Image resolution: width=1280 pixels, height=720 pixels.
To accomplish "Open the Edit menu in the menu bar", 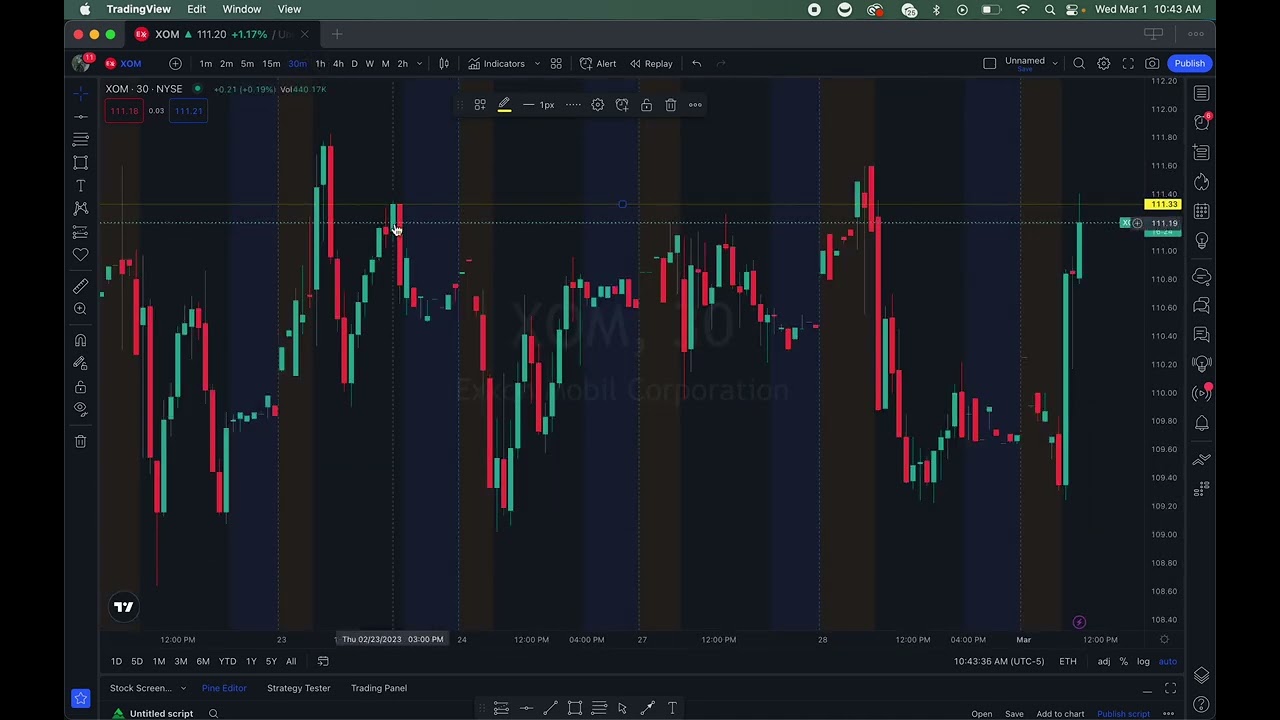I will 196,9.
